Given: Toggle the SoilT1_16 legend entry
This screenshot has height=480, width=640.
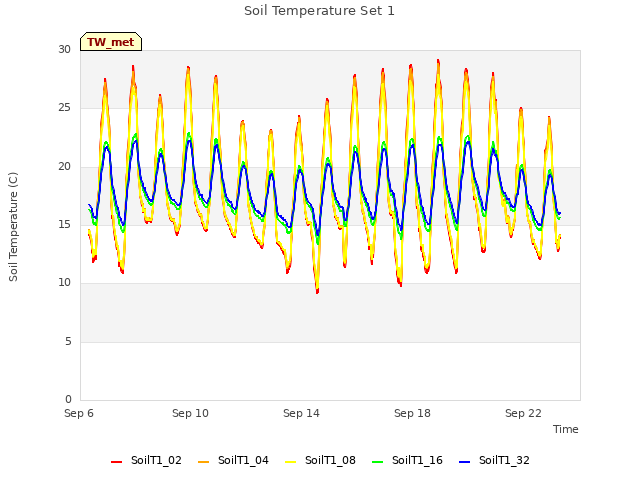Looking at the screenshot, I should point(407,460).
